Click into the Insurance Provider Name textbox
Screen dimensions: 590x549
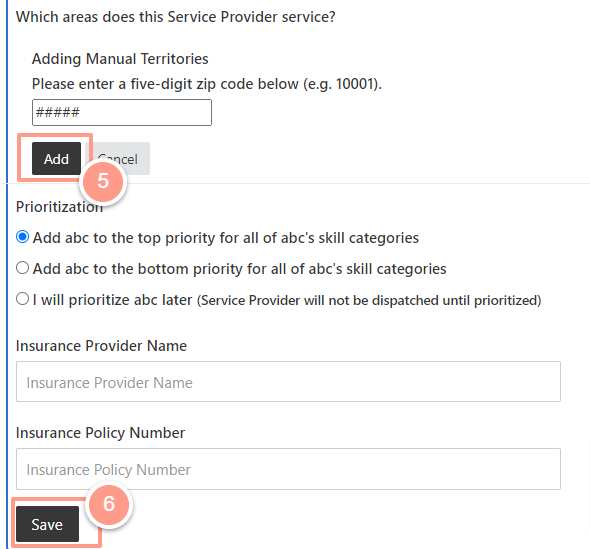coord(288,382)
